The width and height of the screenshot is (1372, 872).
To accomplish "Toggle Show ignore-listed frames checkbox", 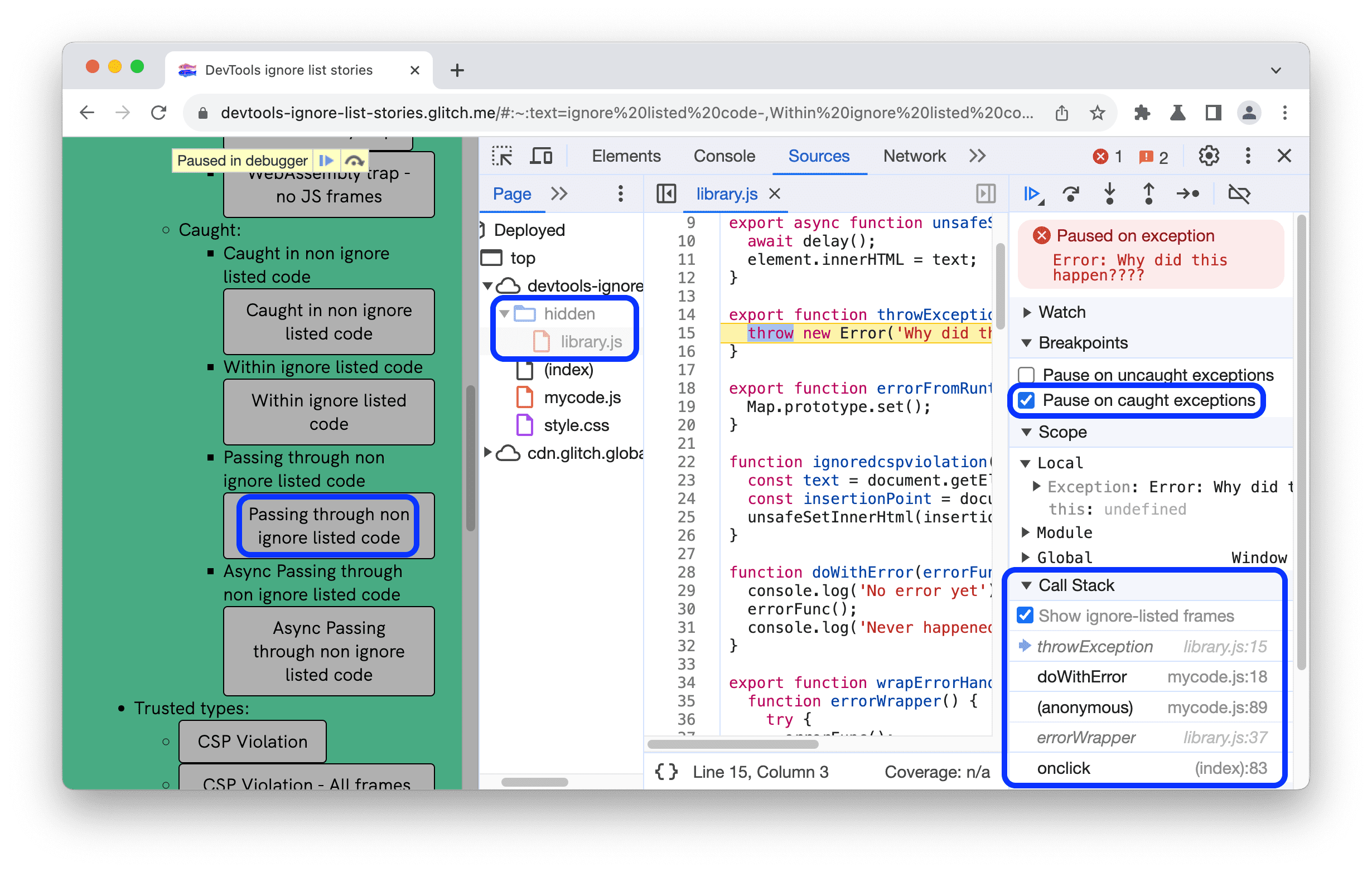I will [1024, 616].
